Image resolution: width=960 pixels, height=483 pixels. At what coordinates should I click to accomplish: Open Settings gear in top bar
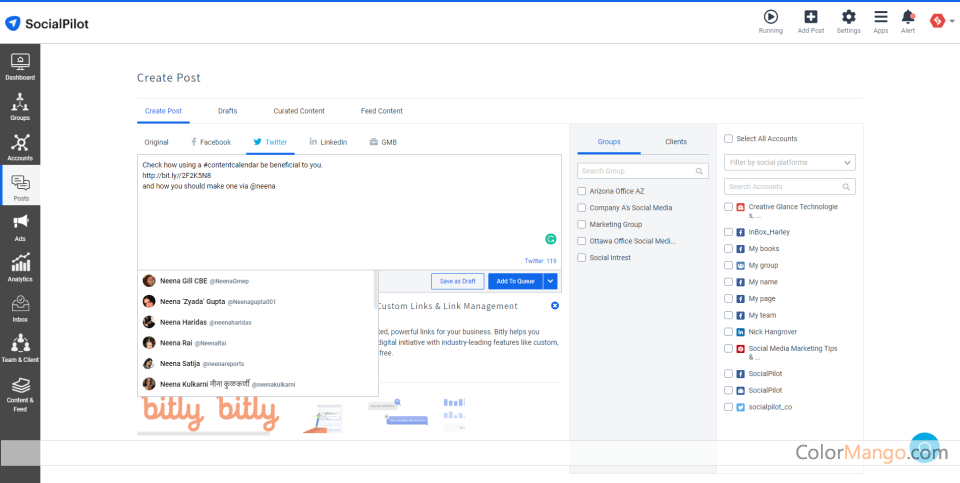tap(848, 21)
